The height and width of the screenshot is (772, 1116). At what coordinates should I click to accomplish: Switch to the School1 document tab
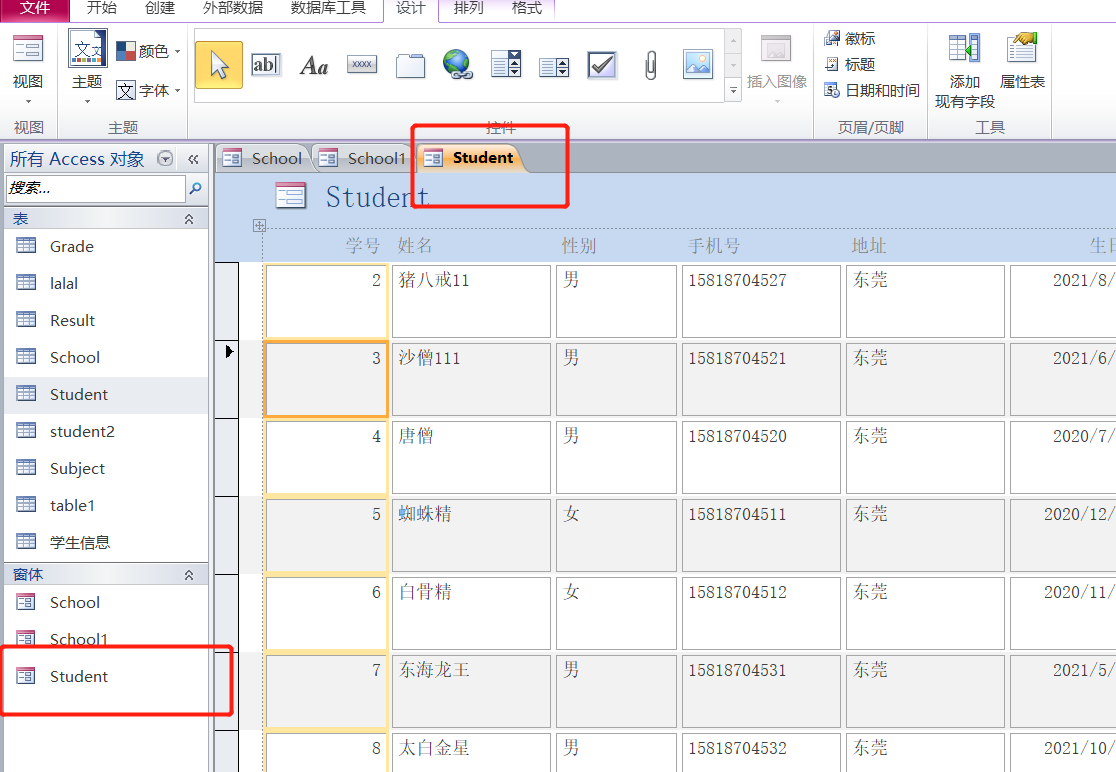(366, 158)
